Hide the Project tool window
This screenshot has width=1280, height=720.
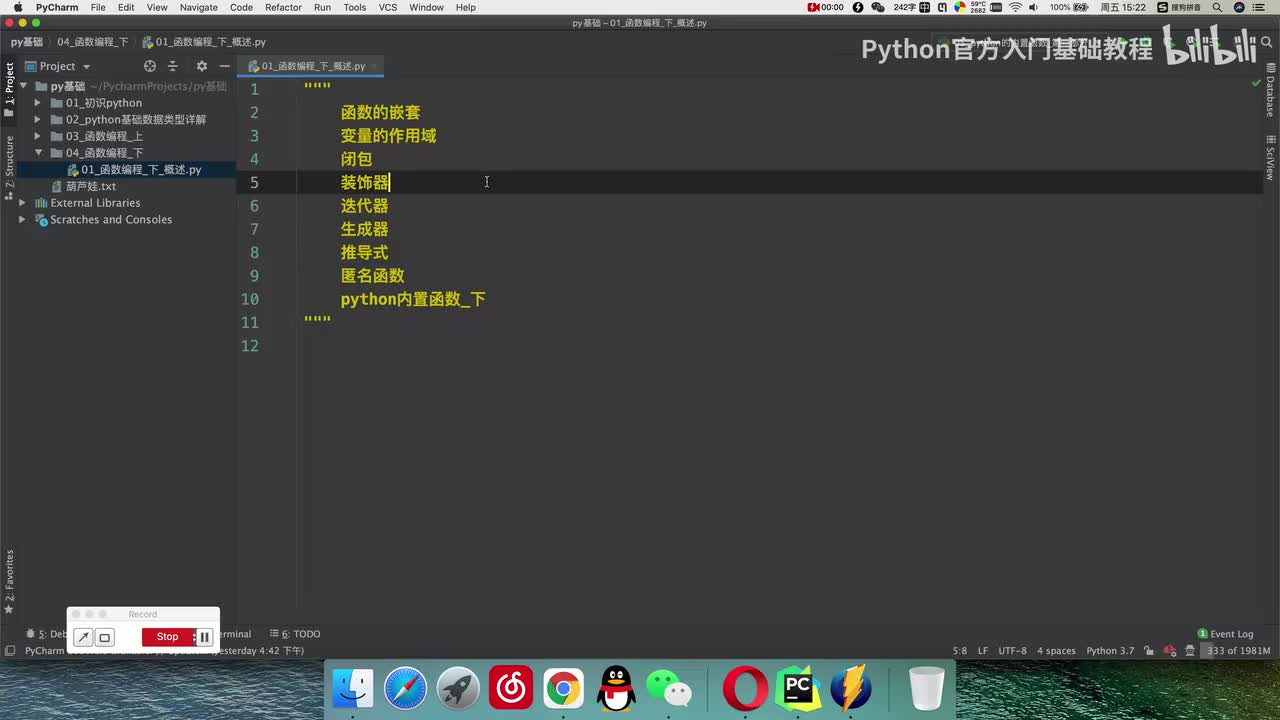coord(224,66)
